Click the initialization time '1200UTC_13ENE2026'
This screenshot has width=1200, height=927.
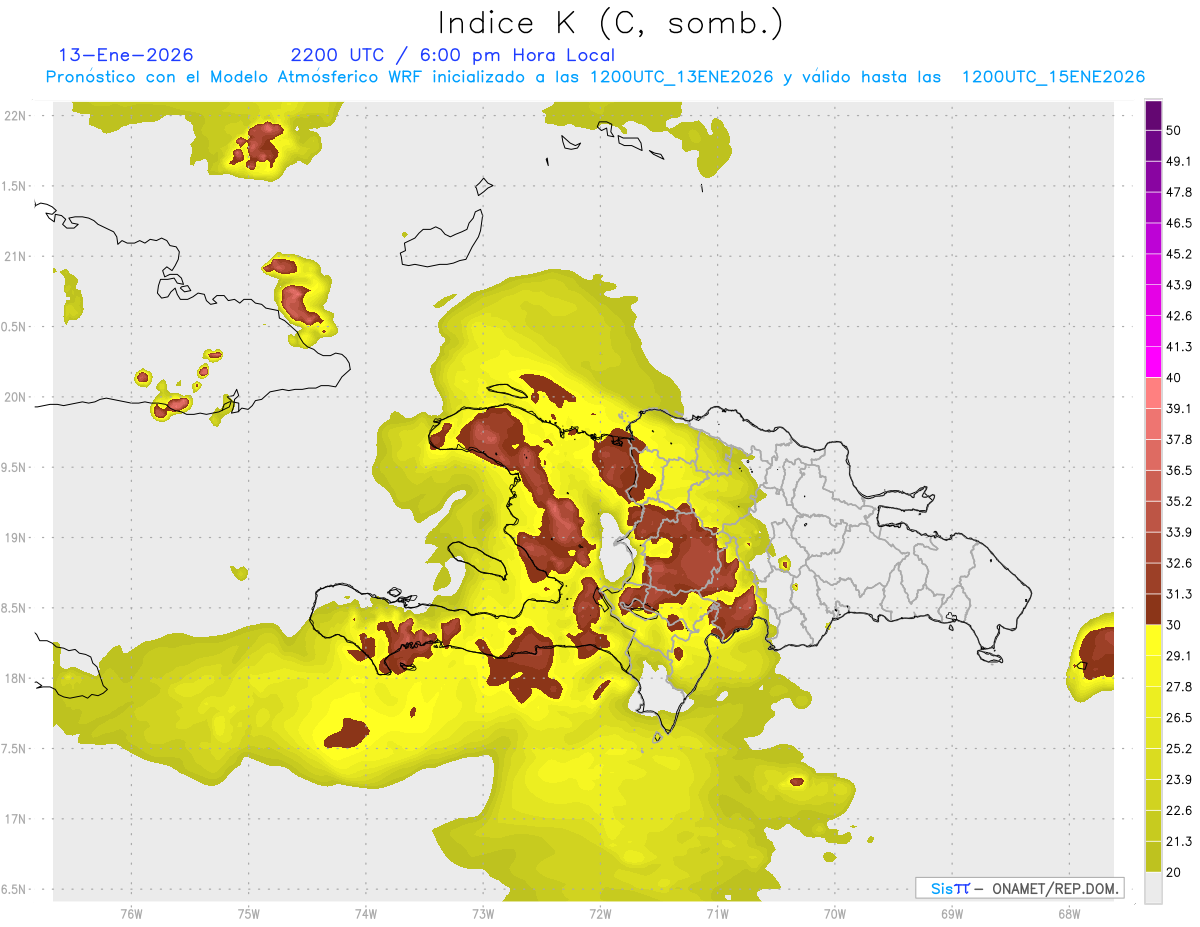coord(681,77)
